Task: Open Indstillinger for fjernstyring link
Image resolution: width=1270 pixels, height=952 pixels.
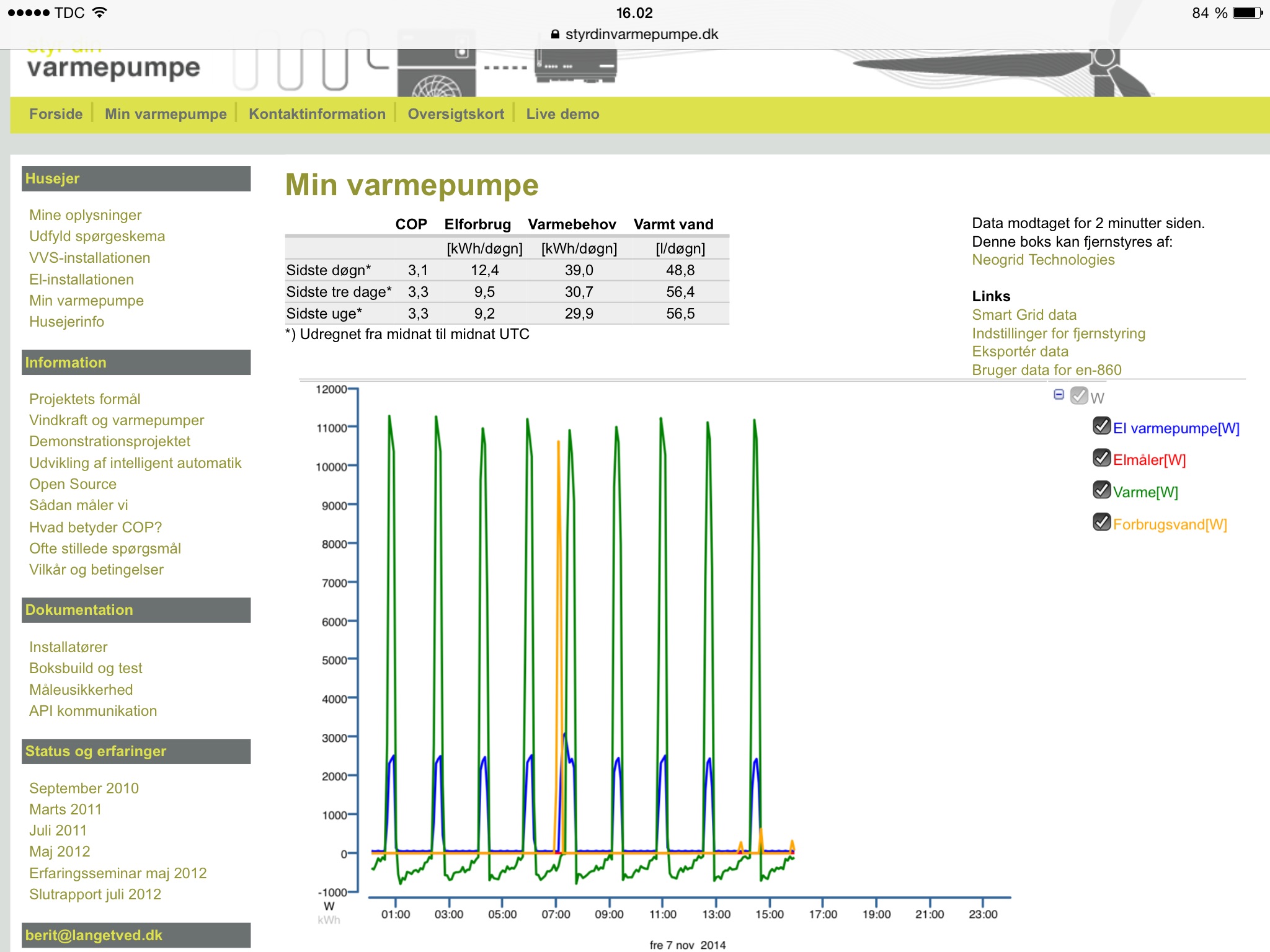Action: [x=1059, y=333]
